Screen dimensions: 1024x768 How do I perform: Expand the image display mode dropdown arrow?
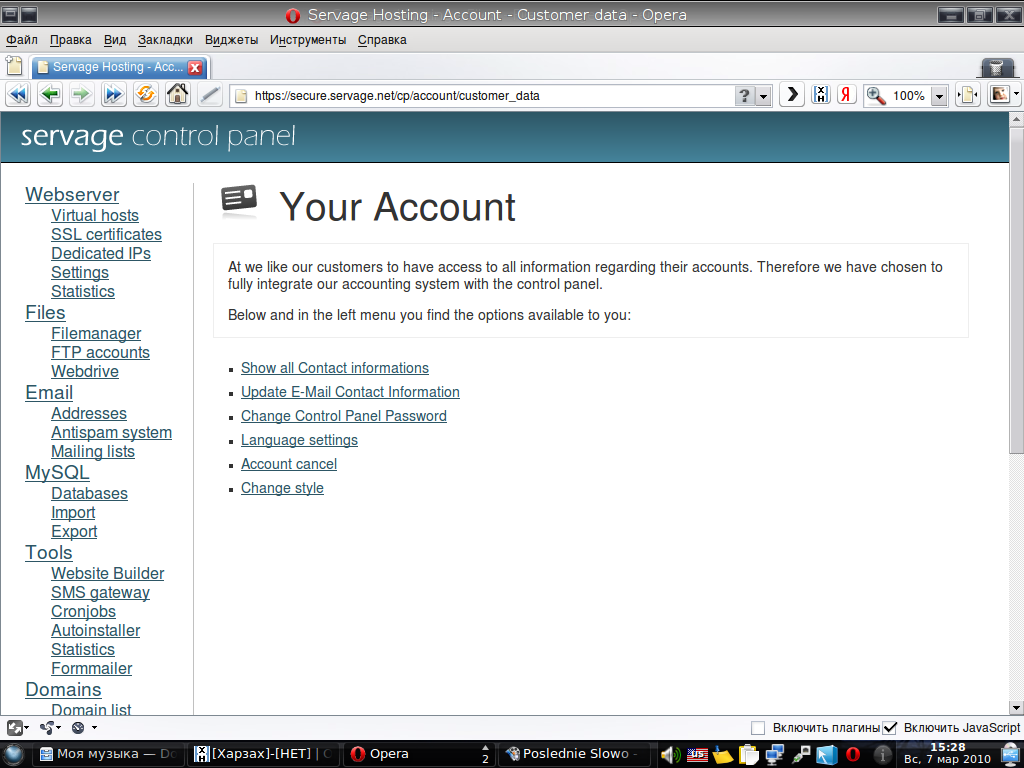tap(1017, 95)
